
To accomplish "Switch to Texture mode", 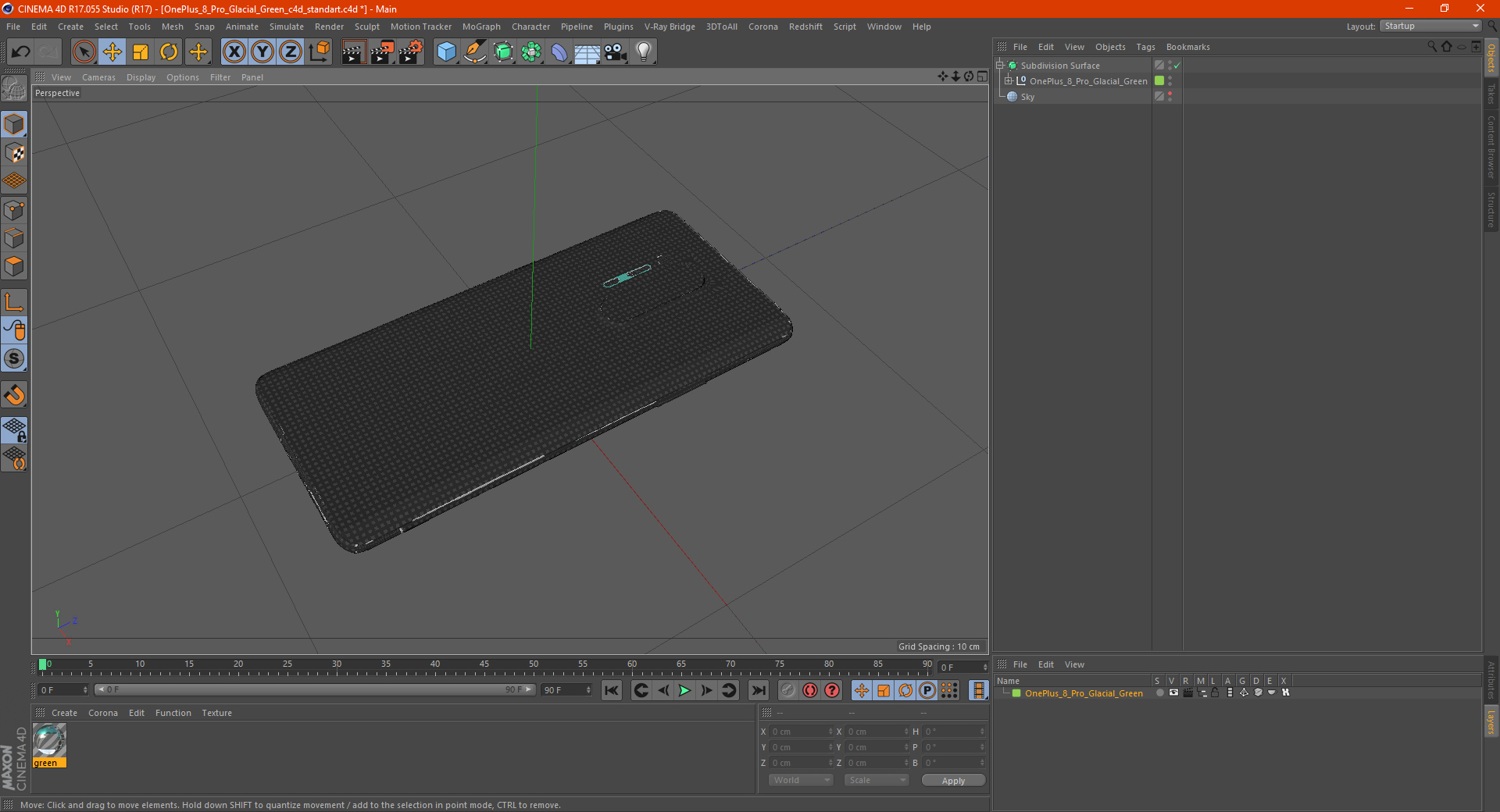I will coord(14,153).
